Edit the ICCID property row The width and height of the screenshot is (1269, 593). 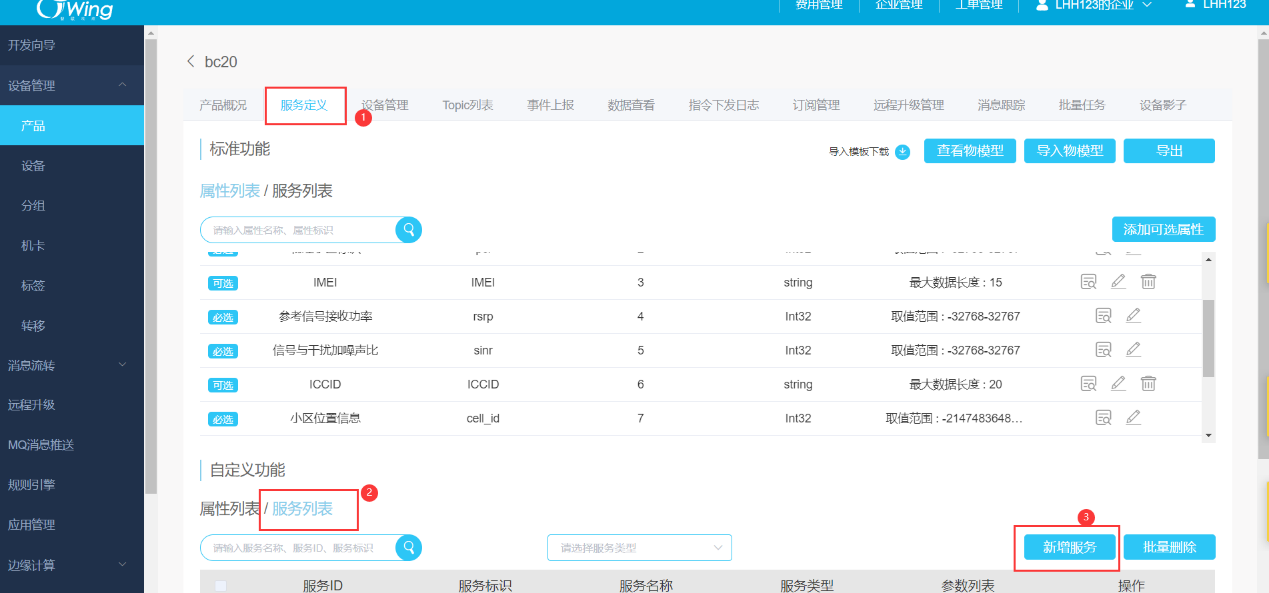point(1119,384)
